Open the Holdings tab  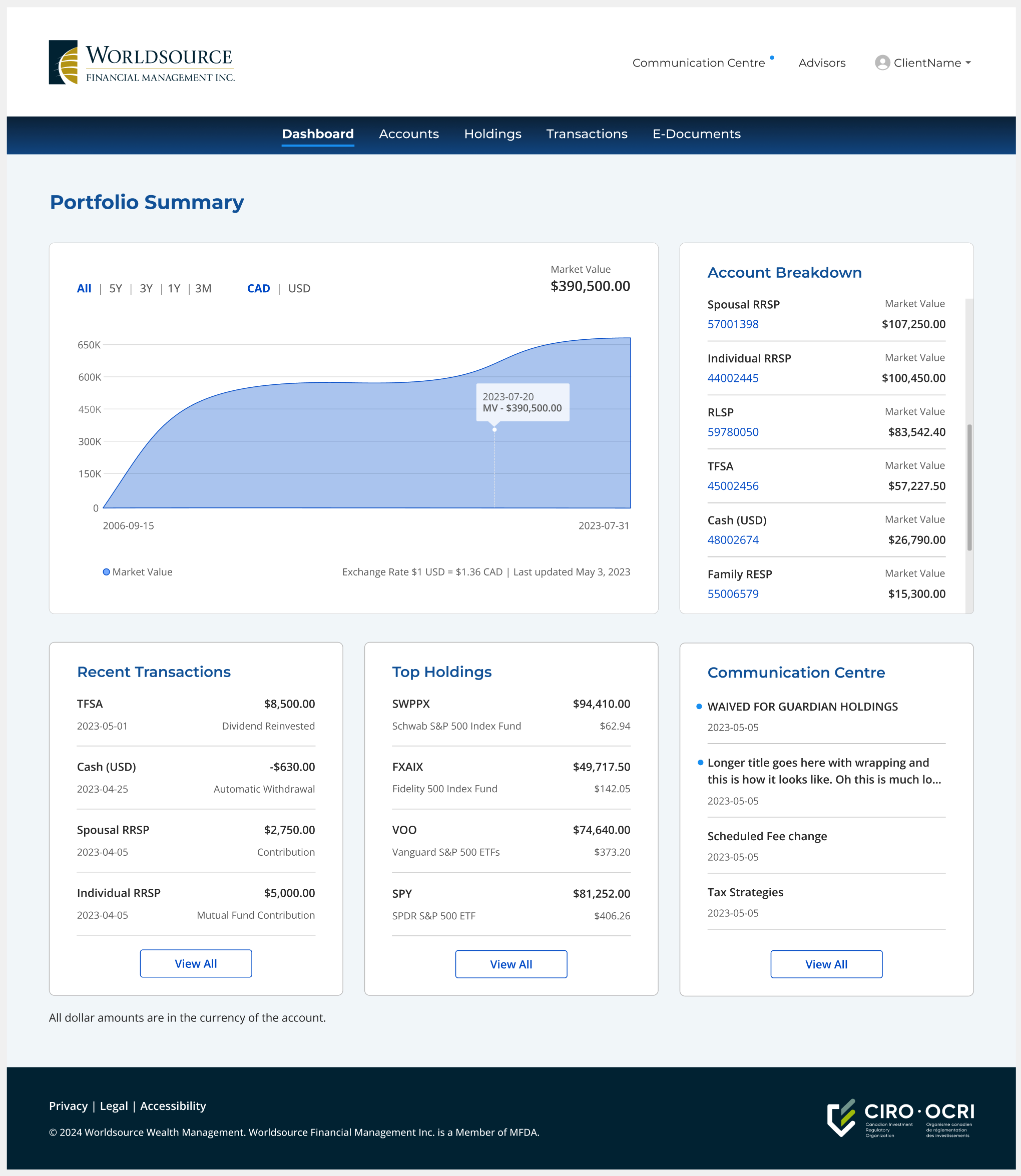492,134
